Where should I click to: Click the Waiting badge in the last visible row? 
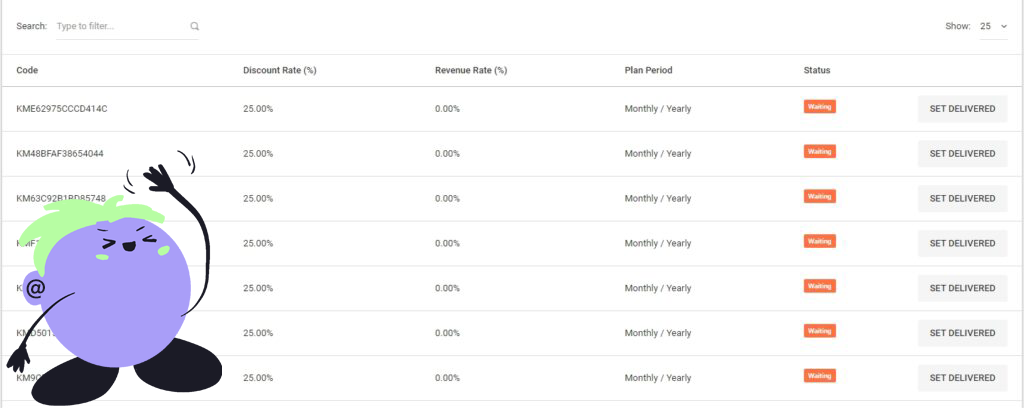tap(819, 376)
